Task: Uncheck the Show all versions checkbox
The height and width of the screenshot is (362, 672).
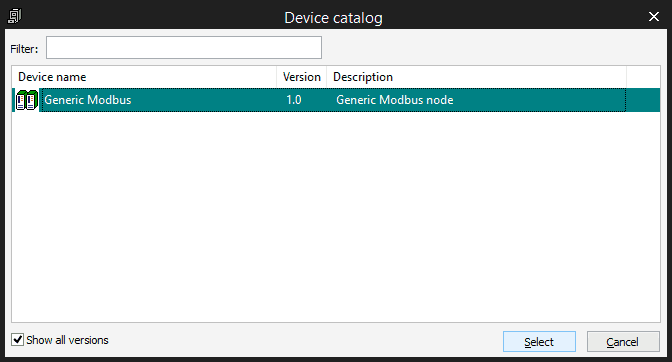Action: coord(18,340)
